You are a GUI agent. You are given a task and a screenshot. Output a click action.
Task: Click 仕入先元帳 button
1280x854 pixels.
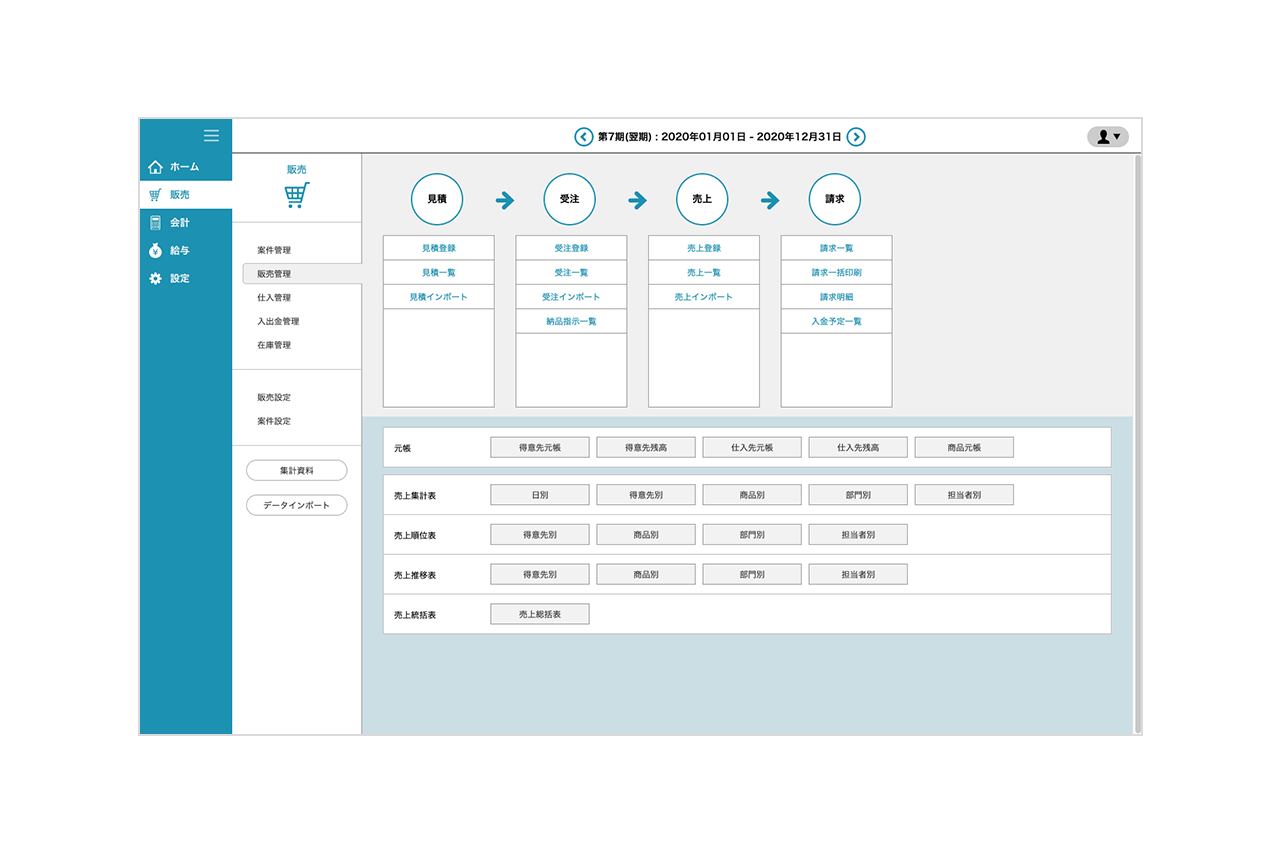(752, 448)
